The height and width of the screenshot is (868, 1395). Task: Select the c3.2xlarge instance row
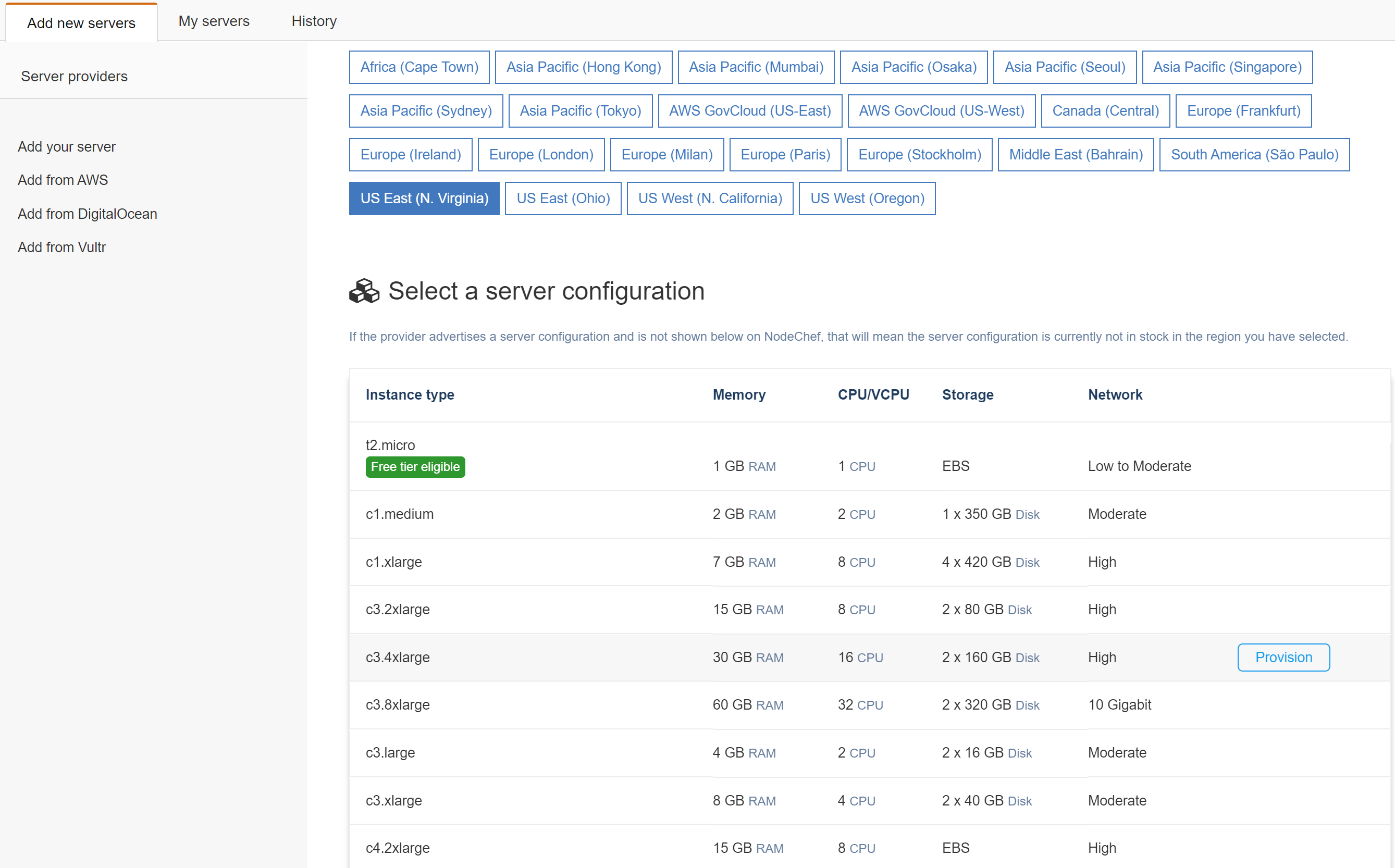(x=869, y=610)
